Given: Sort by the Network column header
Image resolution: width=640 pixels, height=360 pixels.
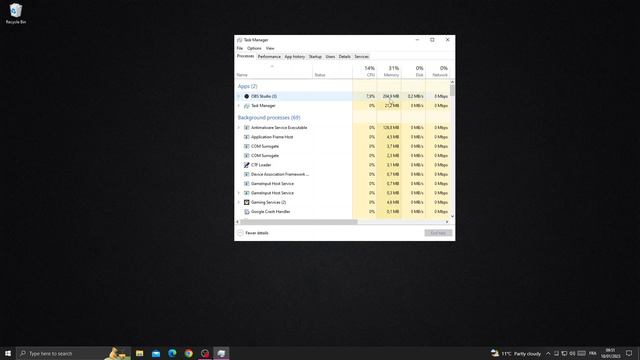Looking at the screenshot, I should coord(438,71).
